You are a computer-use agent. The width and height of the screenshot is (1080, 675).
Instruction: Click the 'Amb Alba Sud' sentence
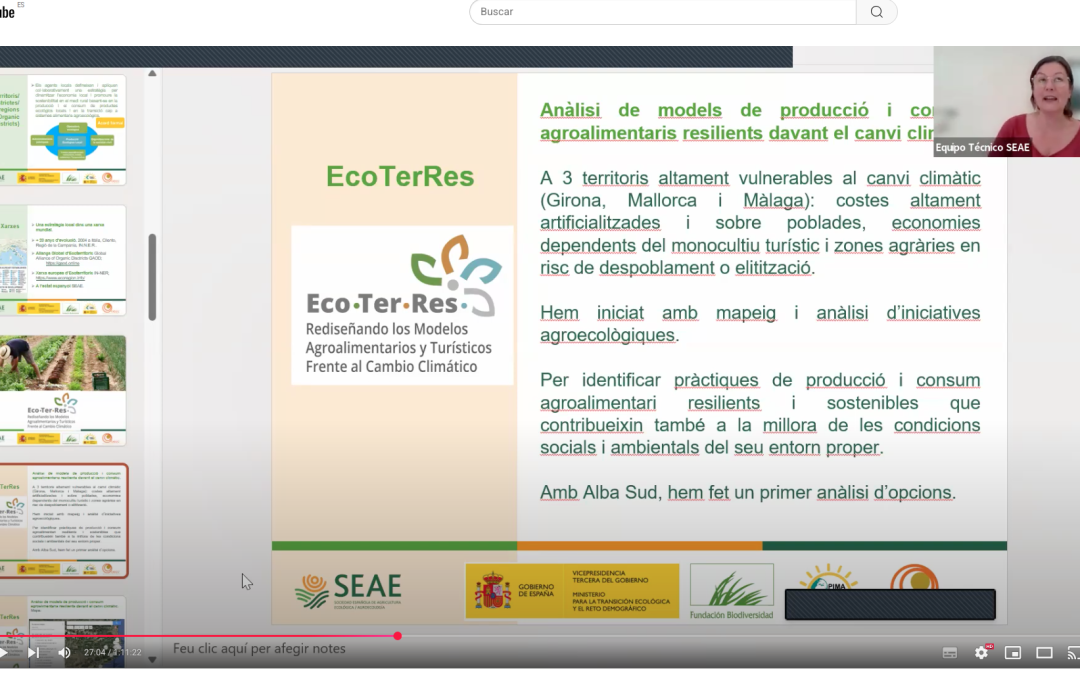(x=747, y=492)
